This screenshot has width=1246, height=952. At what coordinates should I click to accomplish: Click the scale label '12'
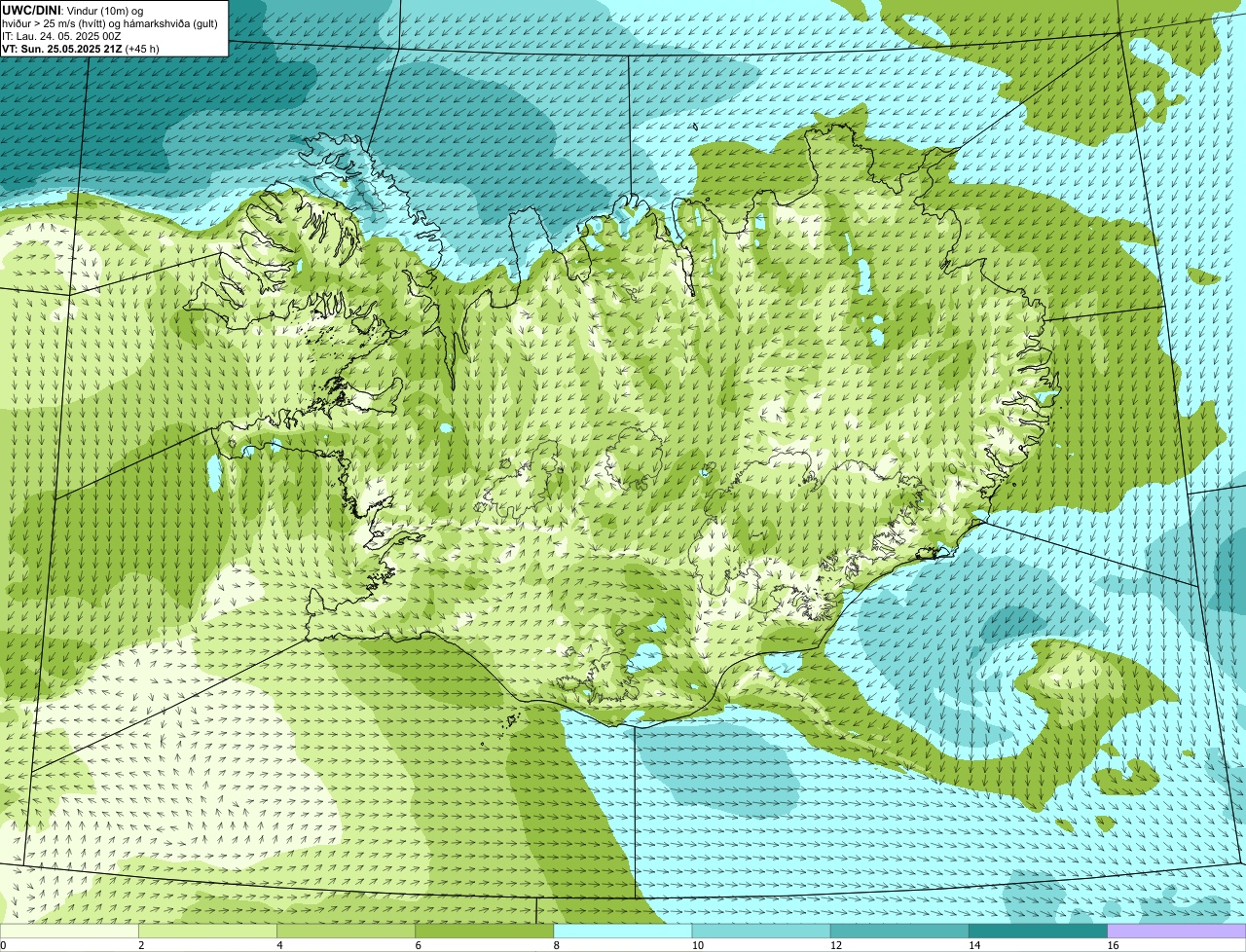(x=835, y=945)
